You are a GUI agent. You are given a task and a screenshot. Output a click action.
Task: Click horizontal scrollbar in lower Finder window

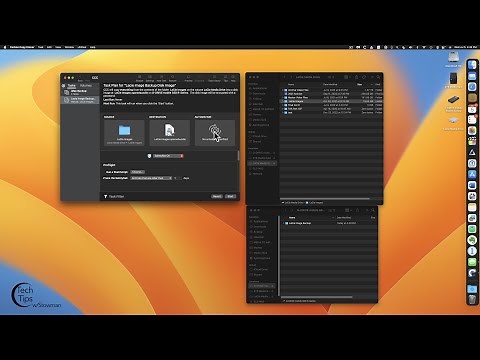(x=317, y=297)
